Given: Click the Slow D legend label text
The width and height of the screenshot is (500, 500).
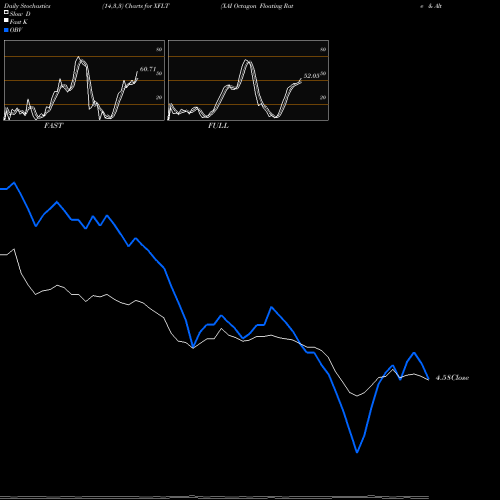Looking at the screenshot, I should point(20,14).
